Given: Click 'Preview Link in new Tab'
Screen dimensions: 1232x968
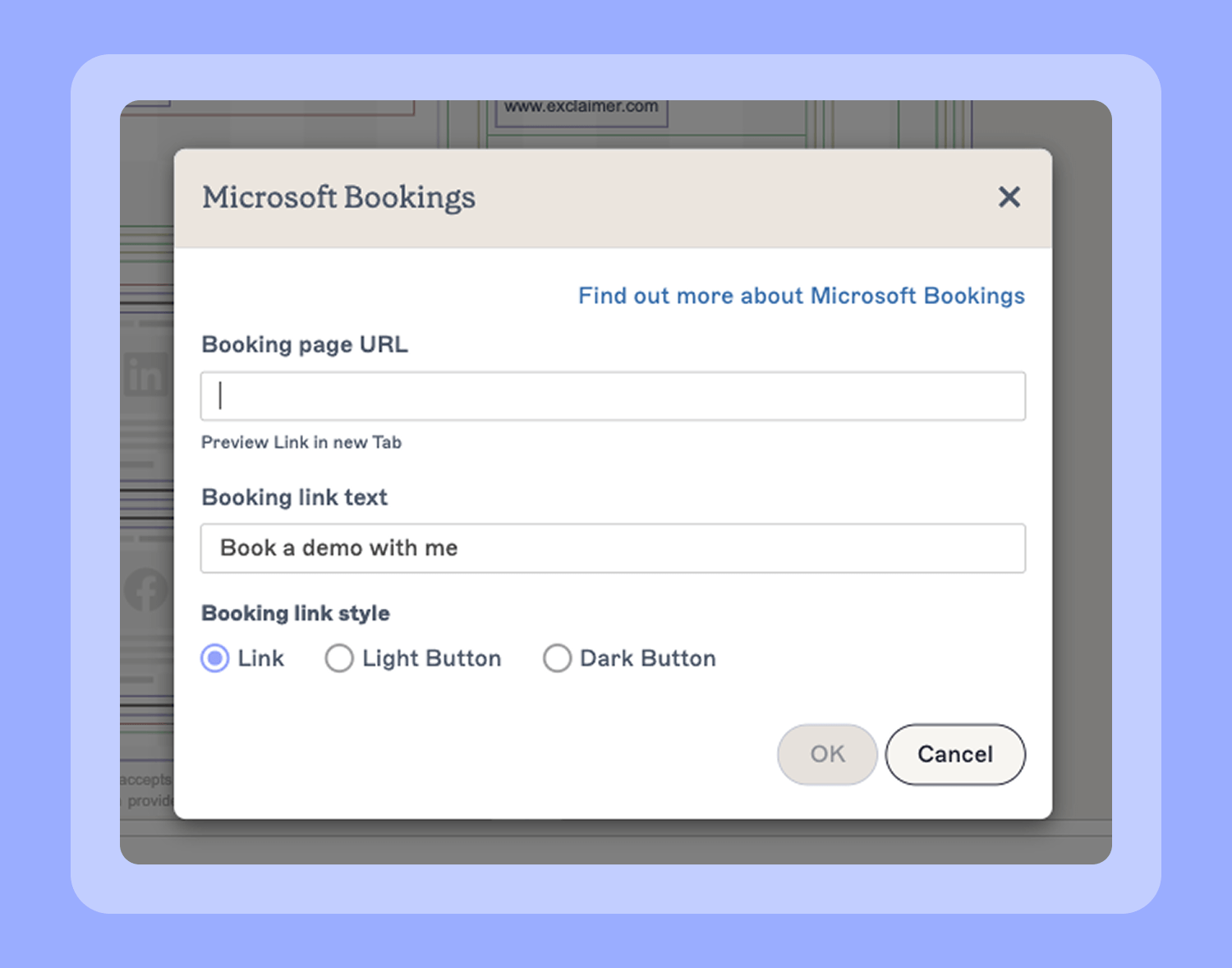Looking at the screenshot, I should tap(301, 443).
